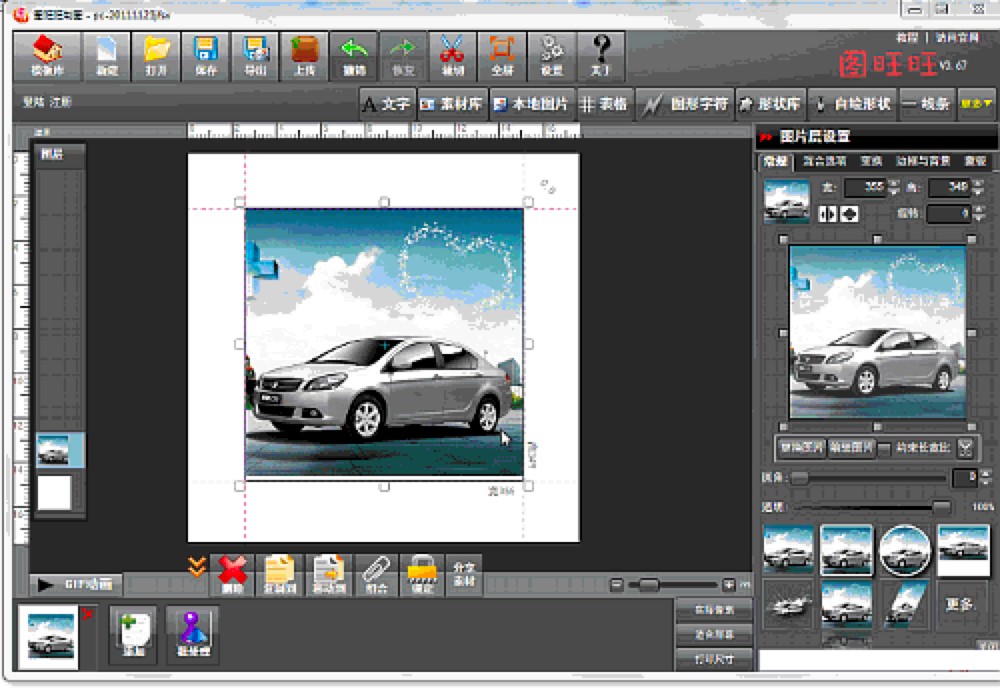Image resolution: width=1000 pixels, height=694 pixels.
Task: Click the transparency slider handle
Action: point(941,507)
